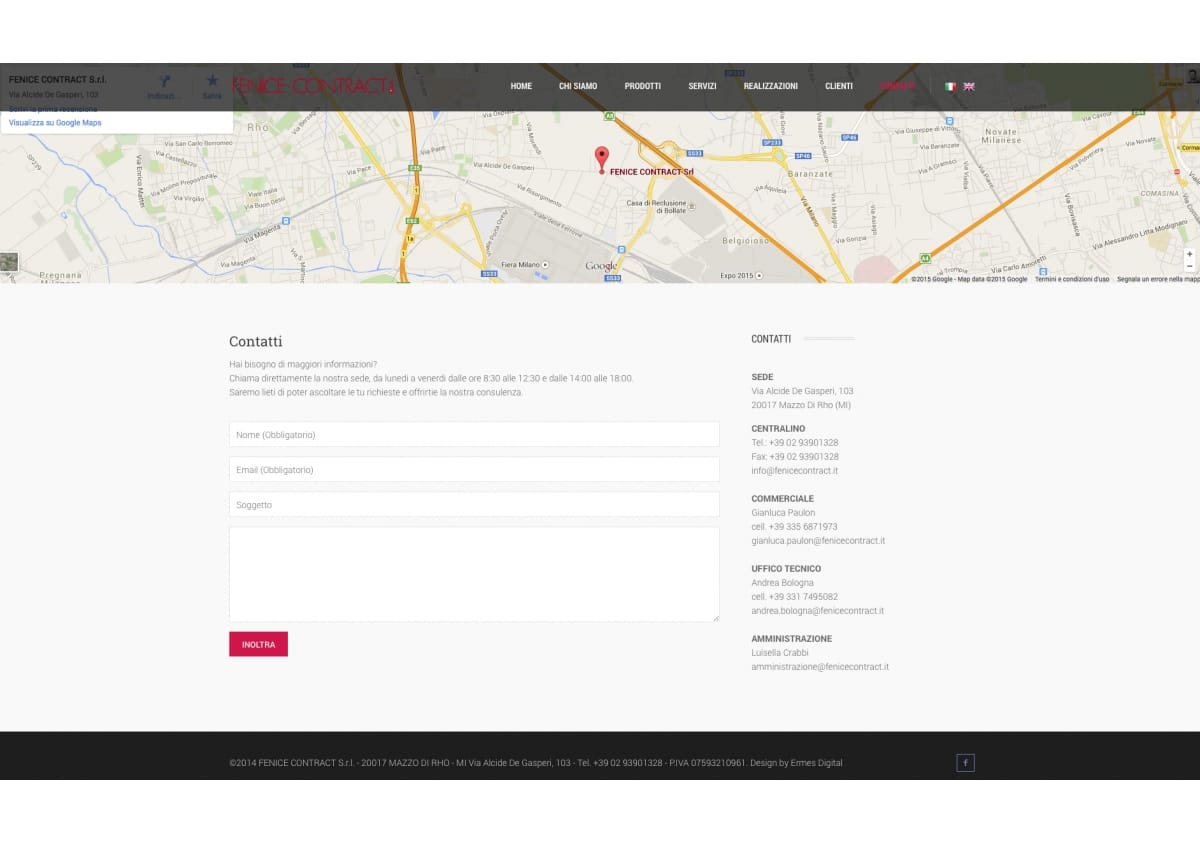Click the Tel.: +39 02 93901328 text
The image size is (1200, 843).
795,443
